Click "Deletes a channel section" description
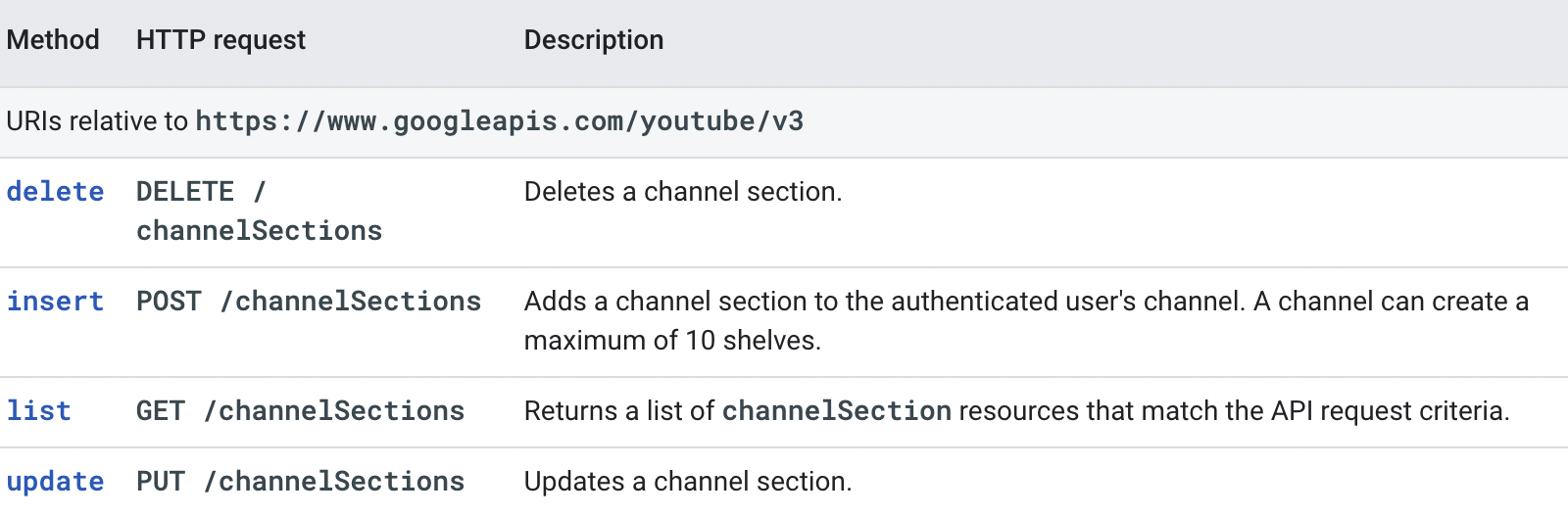1568x515 pixels. tap(683, 192)
